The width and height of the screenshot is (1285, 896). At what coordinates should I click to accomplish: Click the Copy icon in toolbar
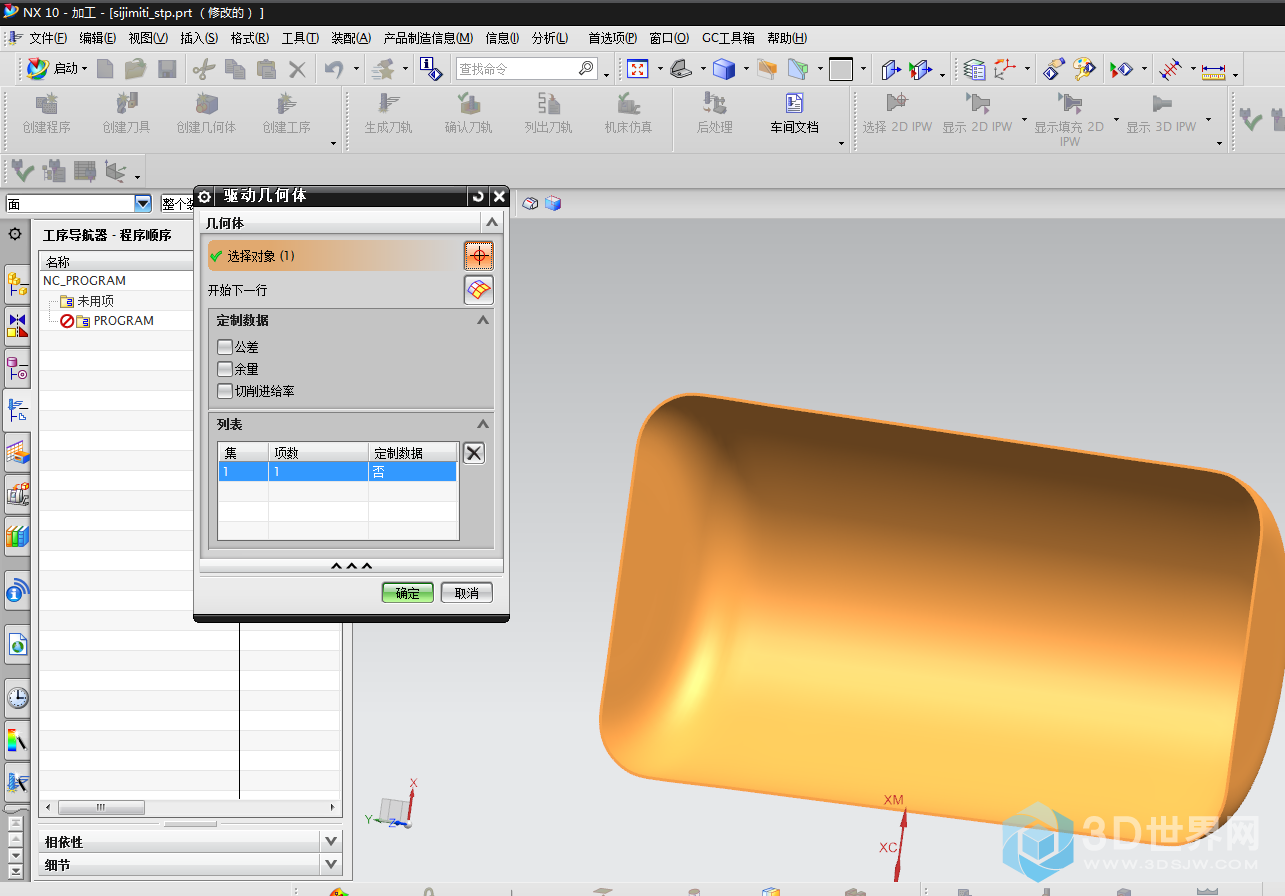tap(235, 69)
